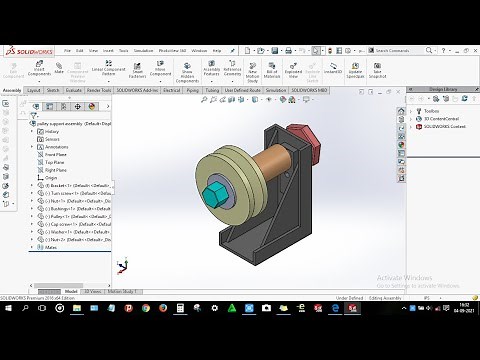This screenshot has height=360, width=480.
Task: Switch to the SOLIDWORKS Add-Ins tab
Action: pos(137,90)
